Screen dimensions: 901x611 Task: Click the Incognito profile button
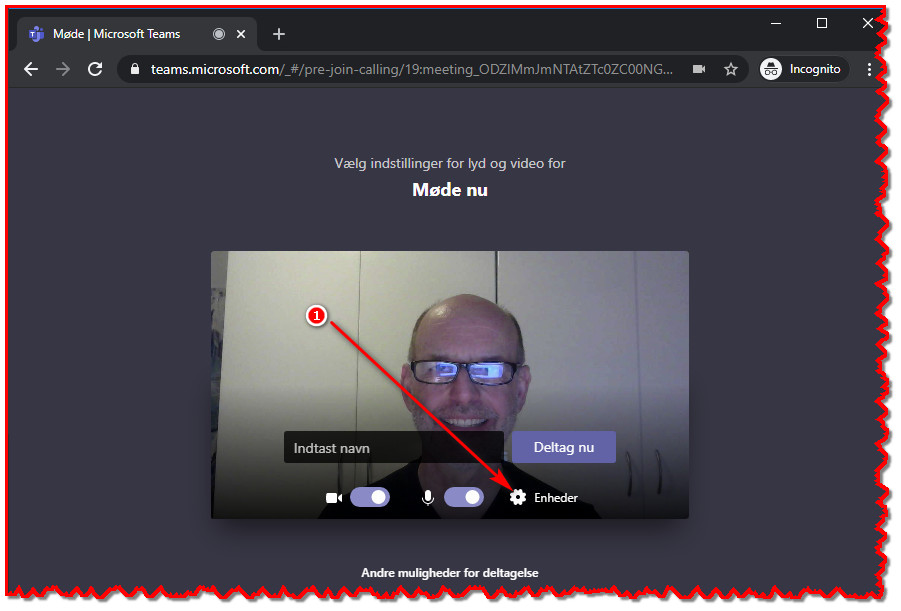click(x=803, y=70)
